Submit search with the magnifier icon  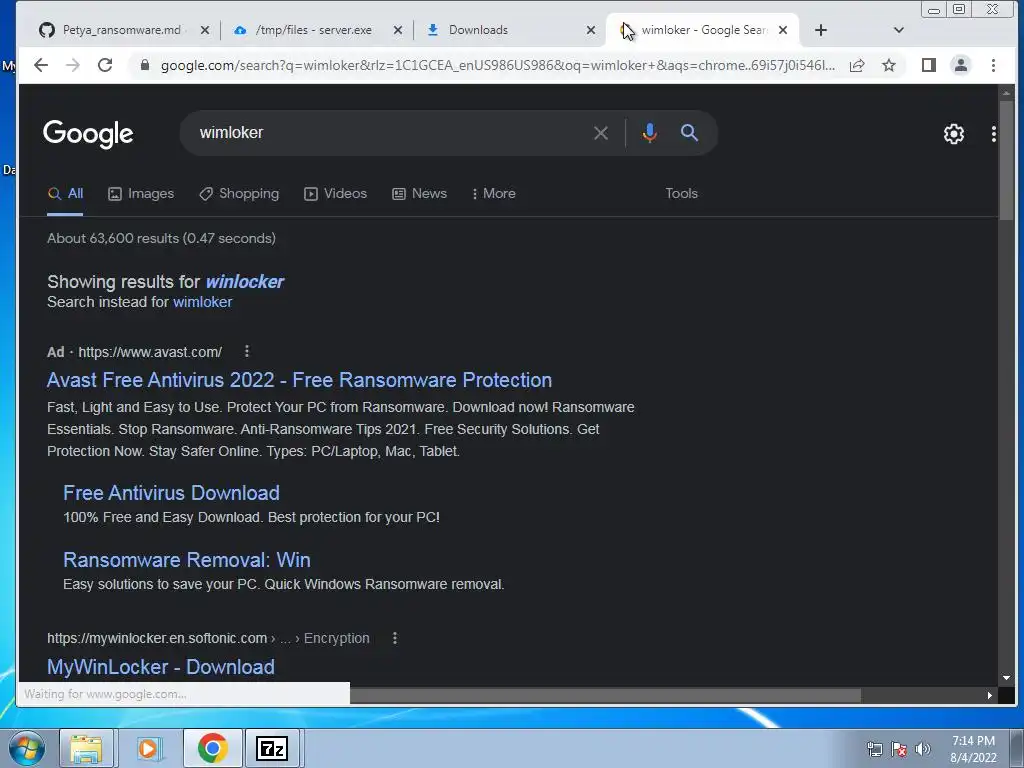(x=689, y=133)
